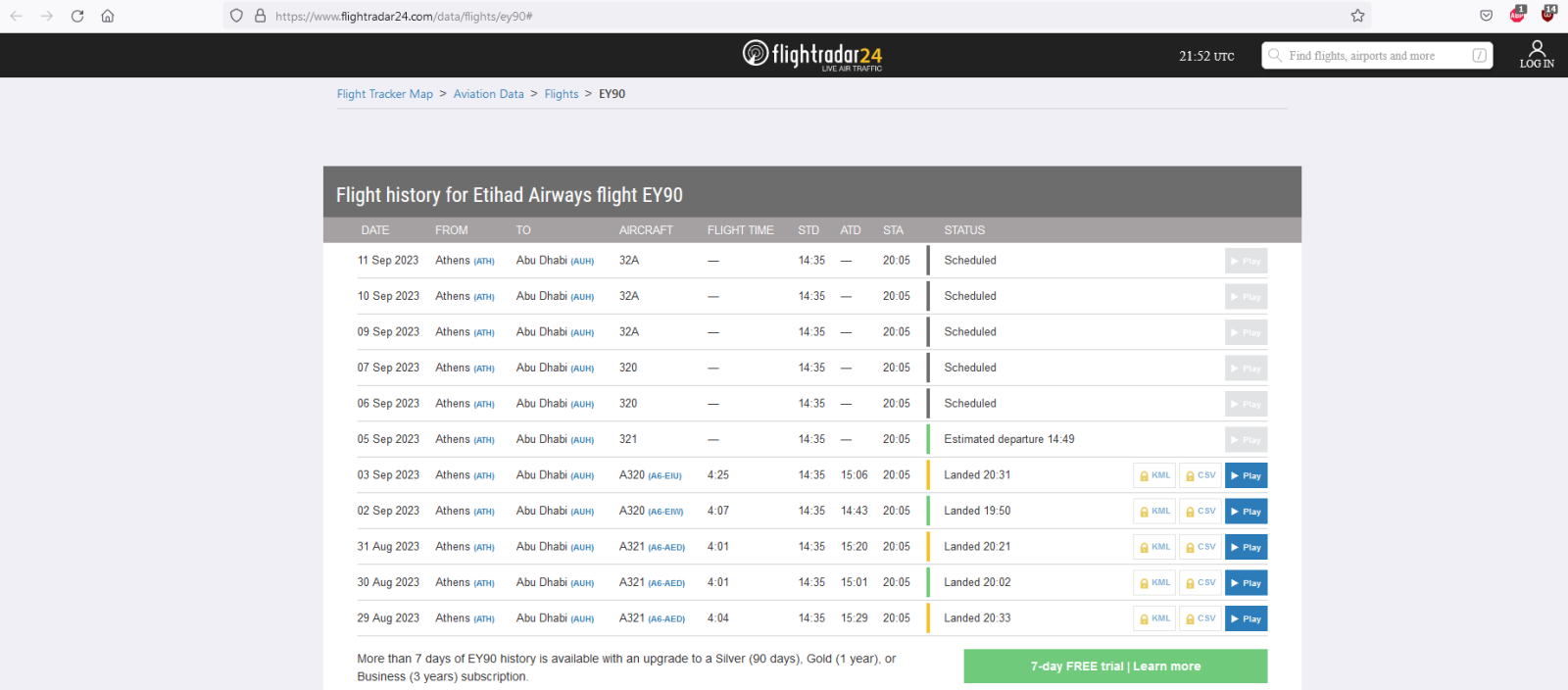The height and width of the screenshot is (690, 1568).
Task: Open aircraft A6-AED link on 29 Aug row
Action: (666, 619)
